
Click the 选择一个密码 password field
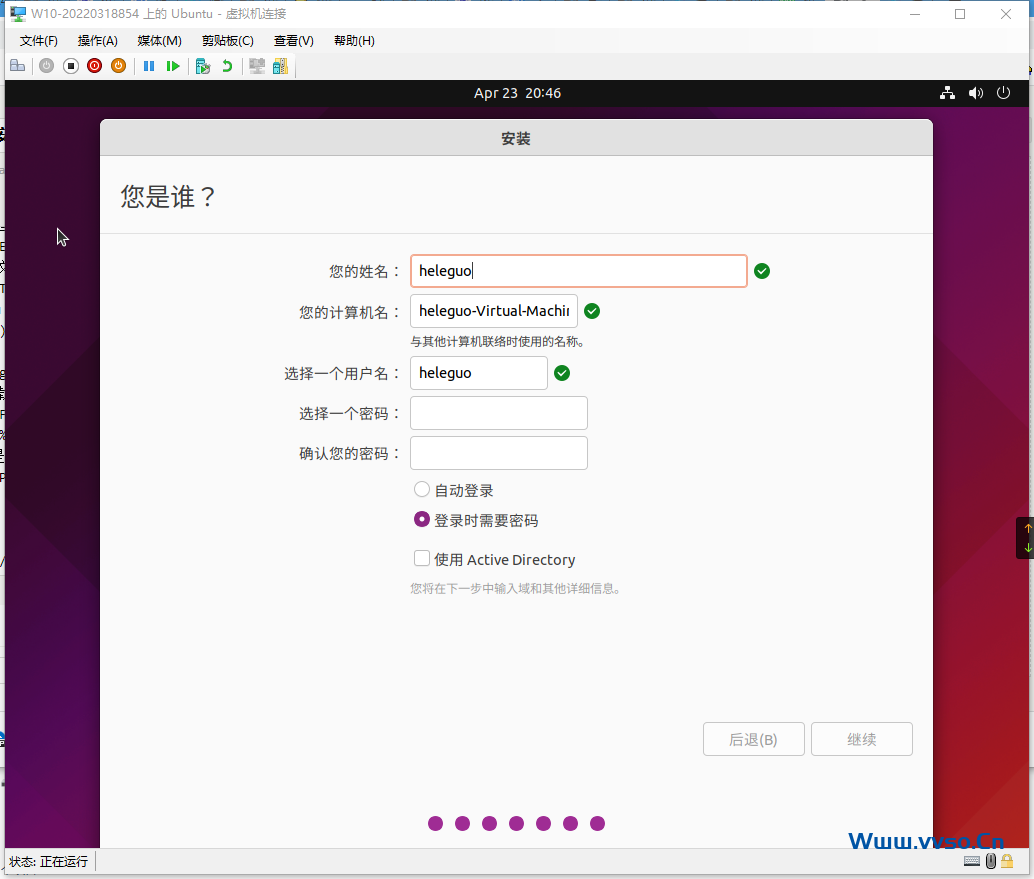tap(498, 412)
